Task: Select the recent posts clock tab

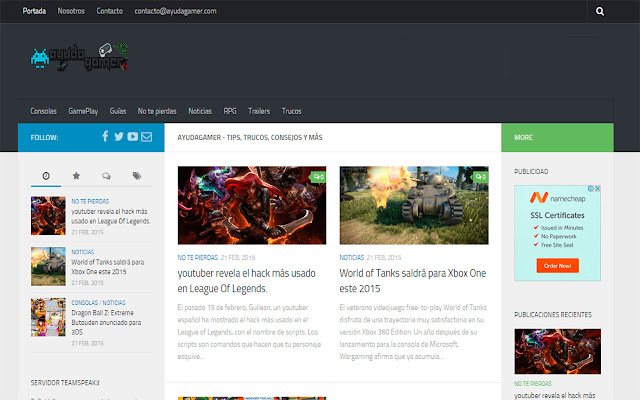Action: point(45,176)
